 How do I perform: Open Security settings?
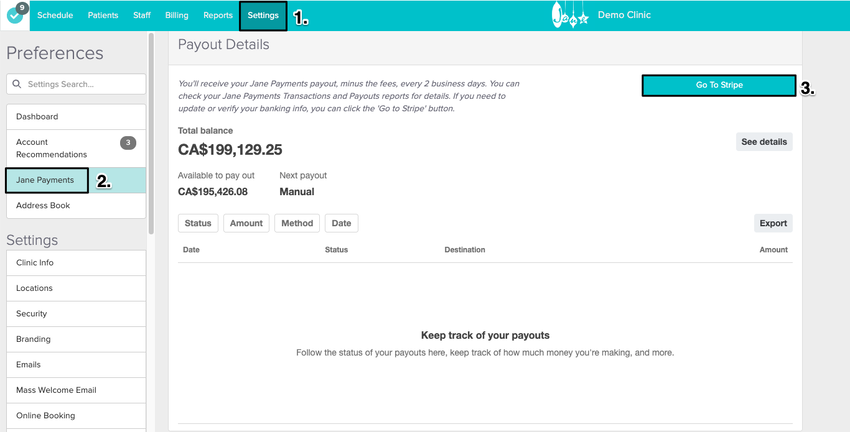click(76, 313)
